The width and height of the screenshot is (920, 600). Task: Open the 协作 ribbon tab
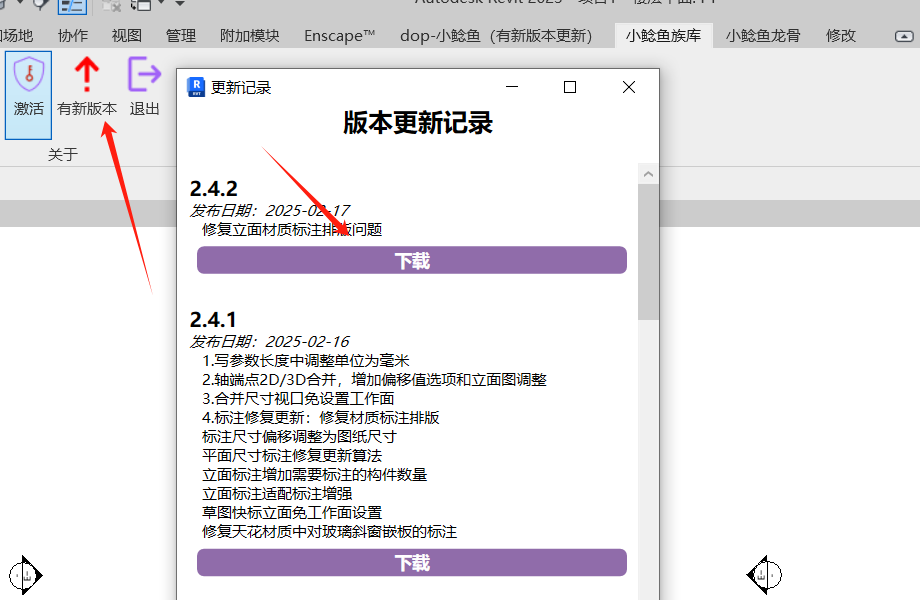pyautogui.click(x=73, y=36)
